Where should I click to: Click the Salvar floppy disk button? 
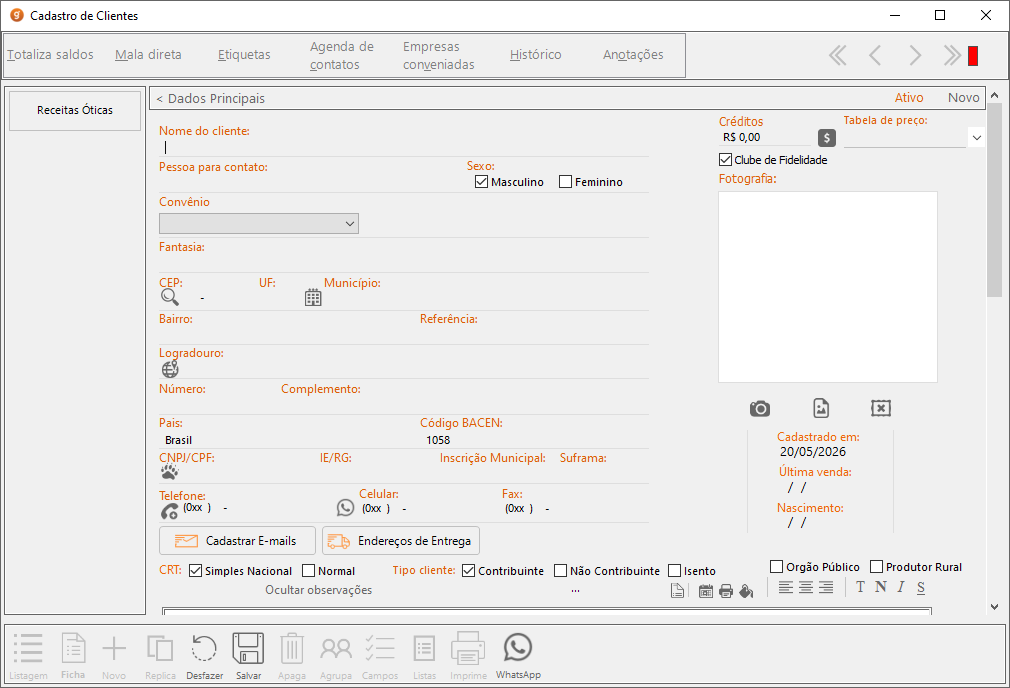pyautogui.click(x=248, y=656)
